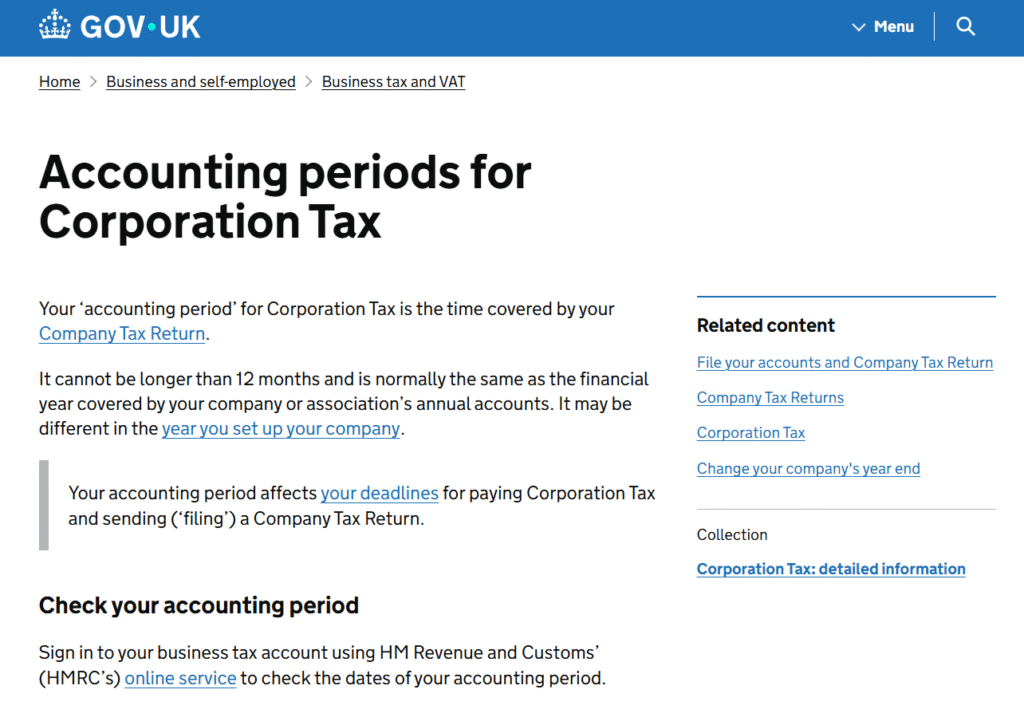Follow the 'year you set up your company' link
This screenshot has width=1024, height=721.
(x=281, y=429)
